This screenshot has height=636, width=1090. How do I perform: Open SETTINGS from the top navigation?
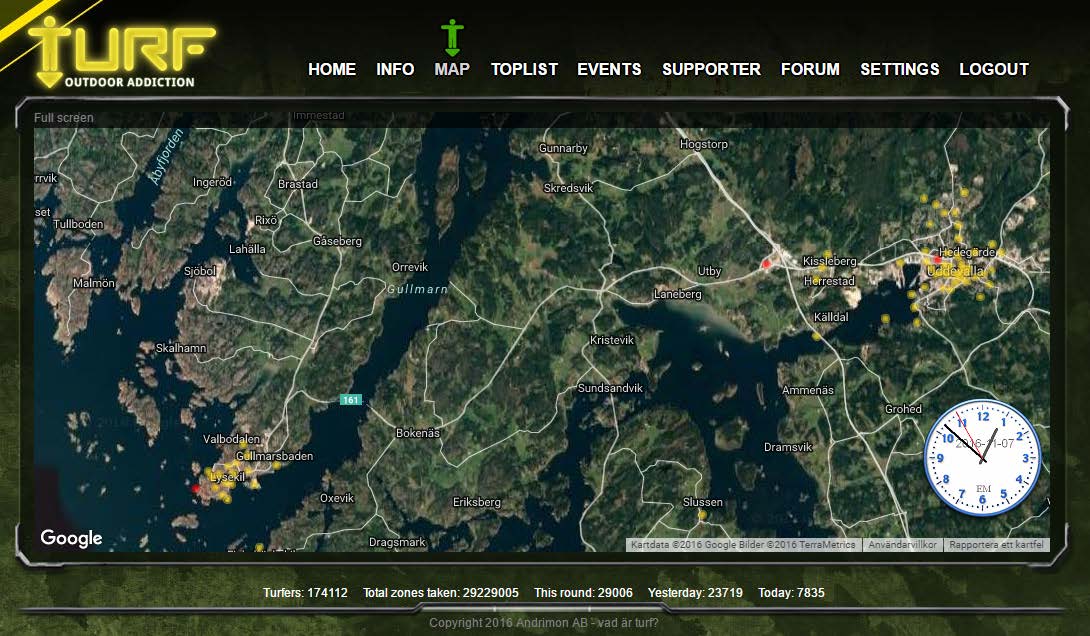coord(900,70)
